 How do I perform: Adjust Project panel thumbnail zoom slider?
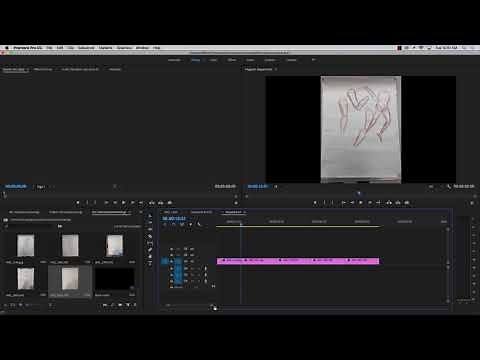(33, 305)
